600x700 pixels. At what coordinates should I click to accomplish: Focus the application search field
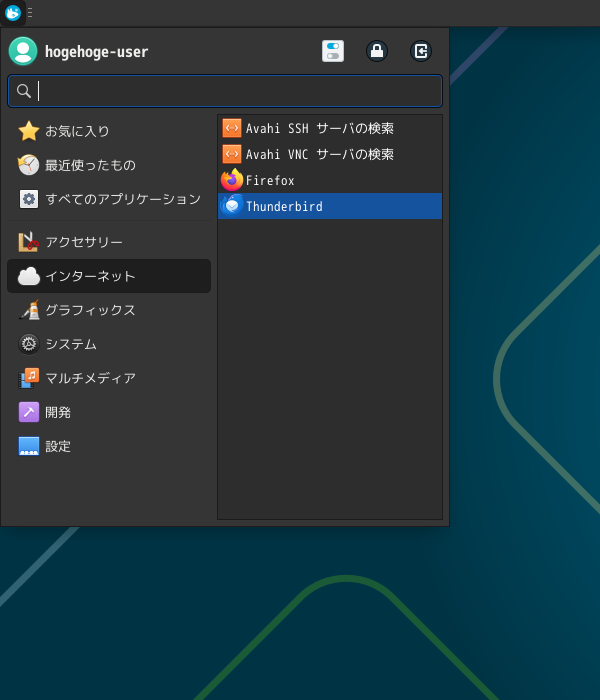pos(235,91)
